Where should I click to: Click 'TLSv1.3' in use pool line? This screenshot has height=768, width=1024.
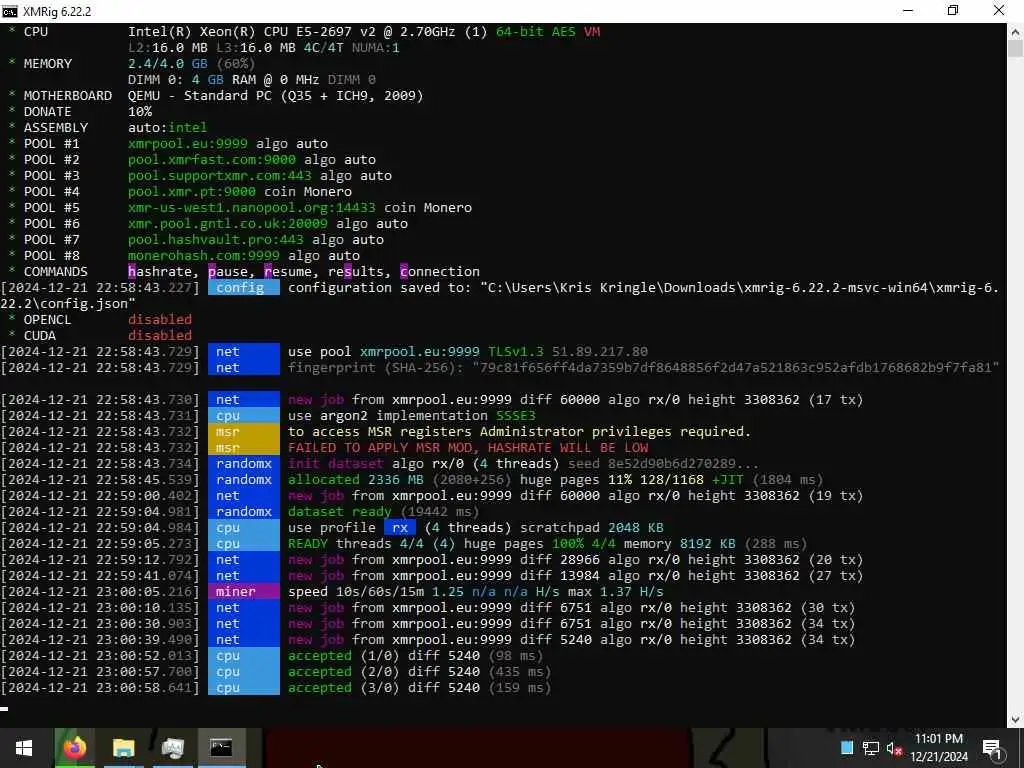pos(516,351)
